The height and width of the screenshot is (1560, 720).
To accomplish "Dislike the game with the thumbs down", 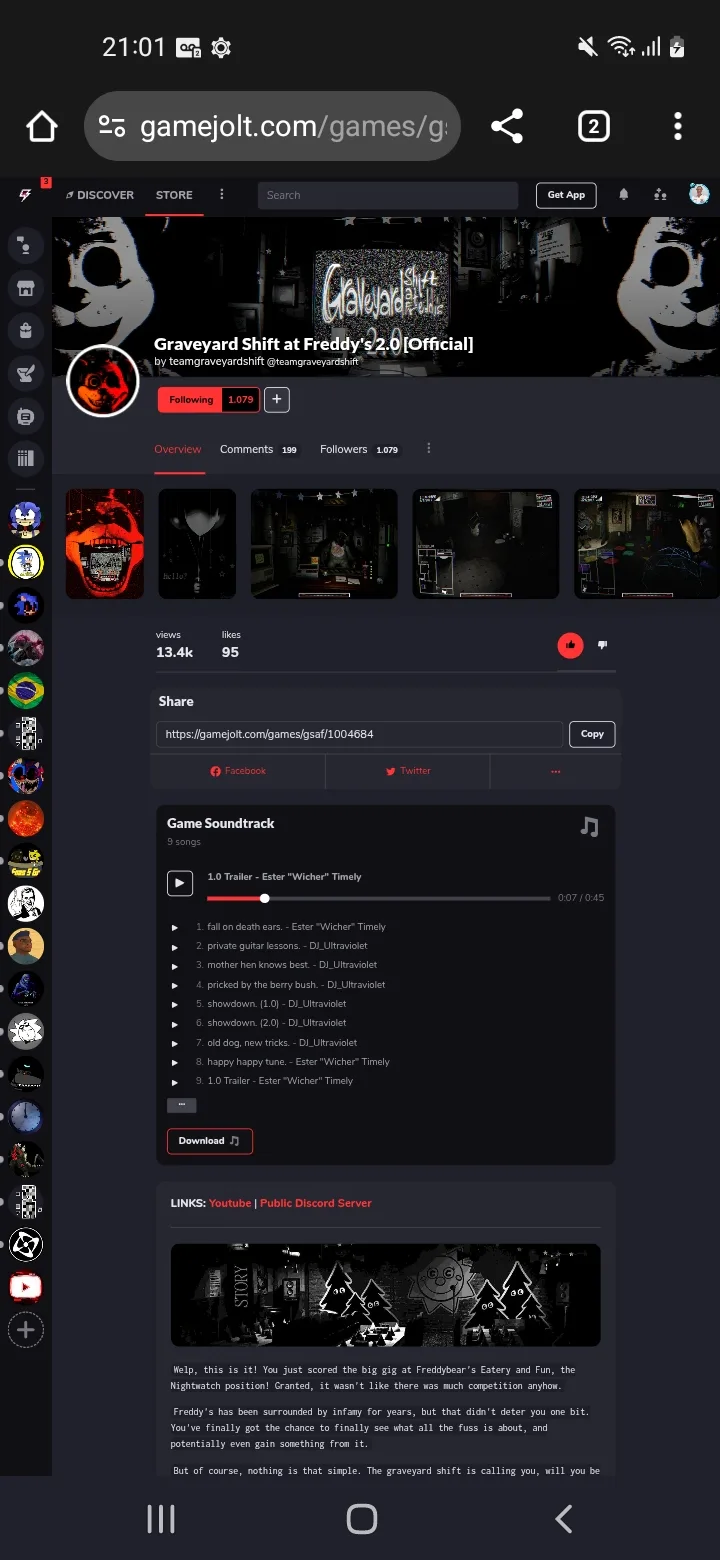I will tap(602, 645).
